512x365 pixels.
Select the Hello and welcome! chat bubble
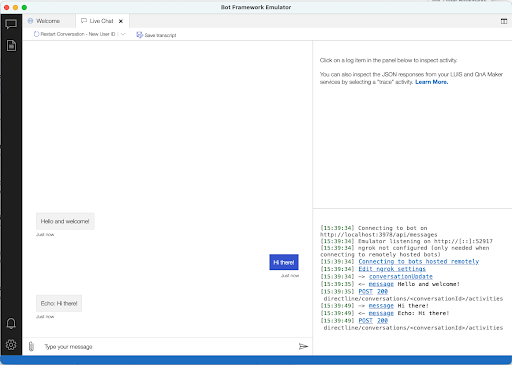[65, 221]
